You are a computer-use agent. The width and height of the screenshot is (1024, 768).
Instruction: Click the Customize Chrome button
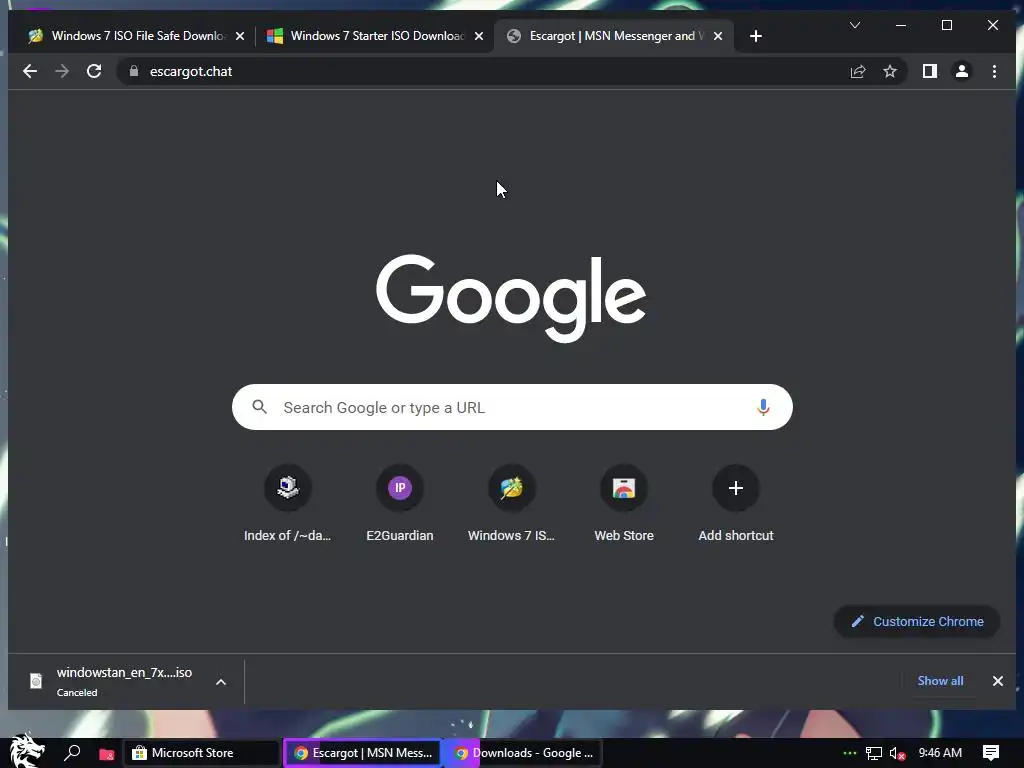click(917, 621)
